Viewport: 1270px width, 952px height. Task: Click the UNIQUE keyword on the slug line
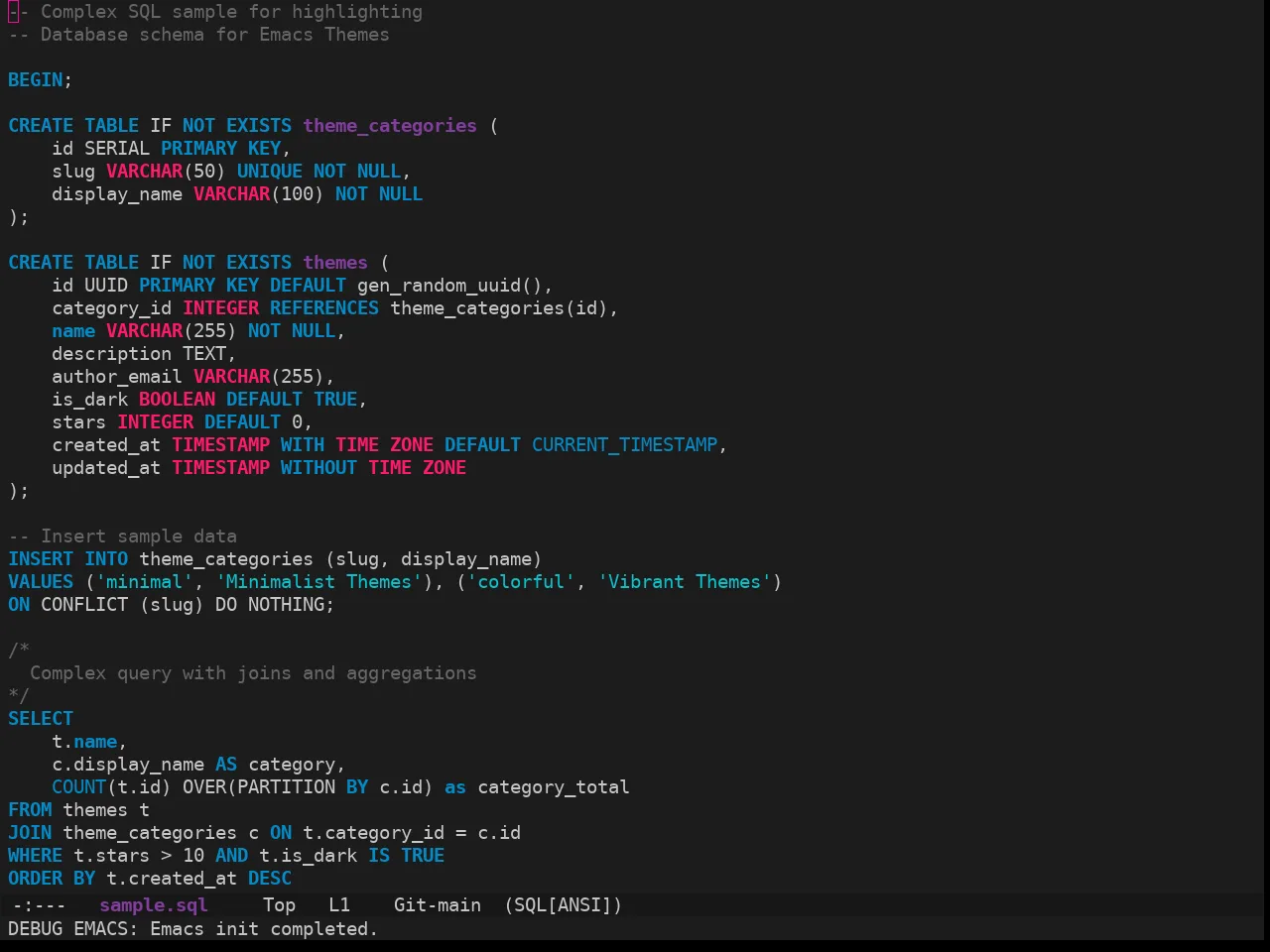[x=270, y=172]
